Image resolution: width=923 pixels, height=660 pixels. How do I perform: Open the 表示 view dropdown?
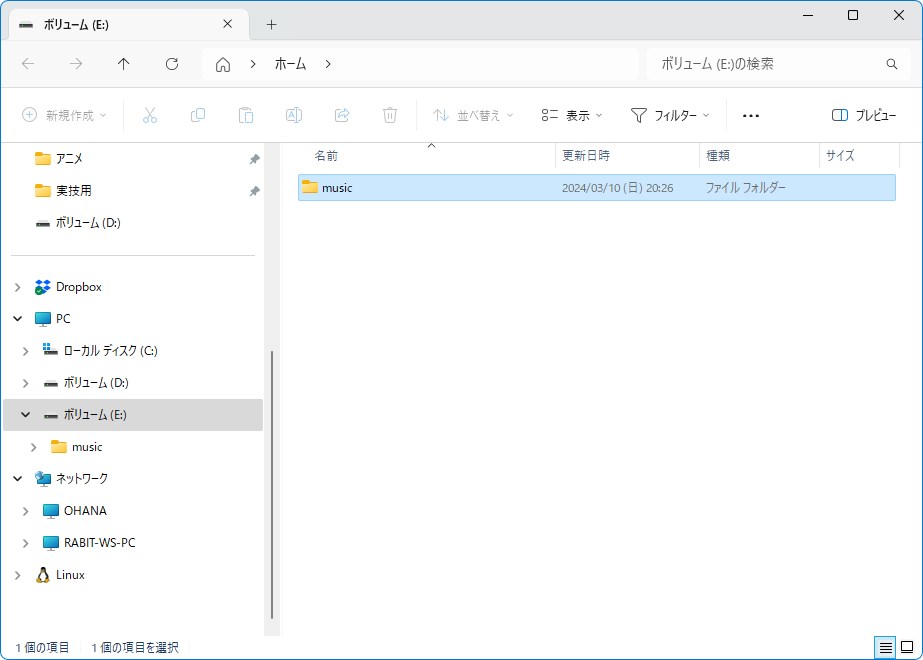pos(572,116)
